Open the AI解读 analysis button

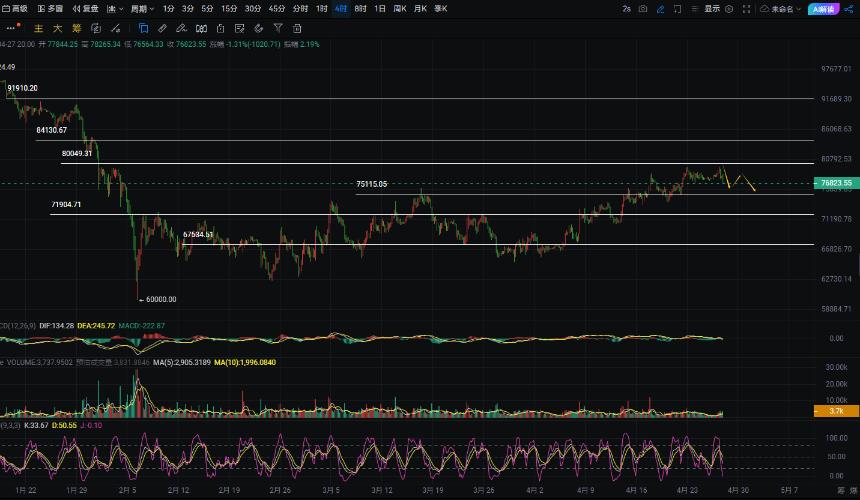coord(823,9)
